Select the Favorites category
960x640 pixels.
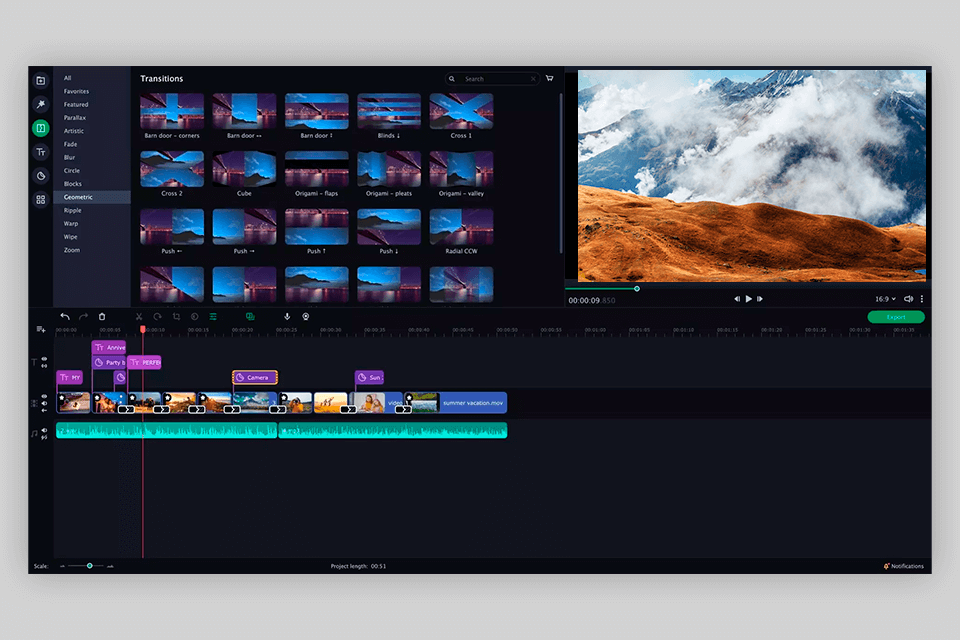point(77,91)
